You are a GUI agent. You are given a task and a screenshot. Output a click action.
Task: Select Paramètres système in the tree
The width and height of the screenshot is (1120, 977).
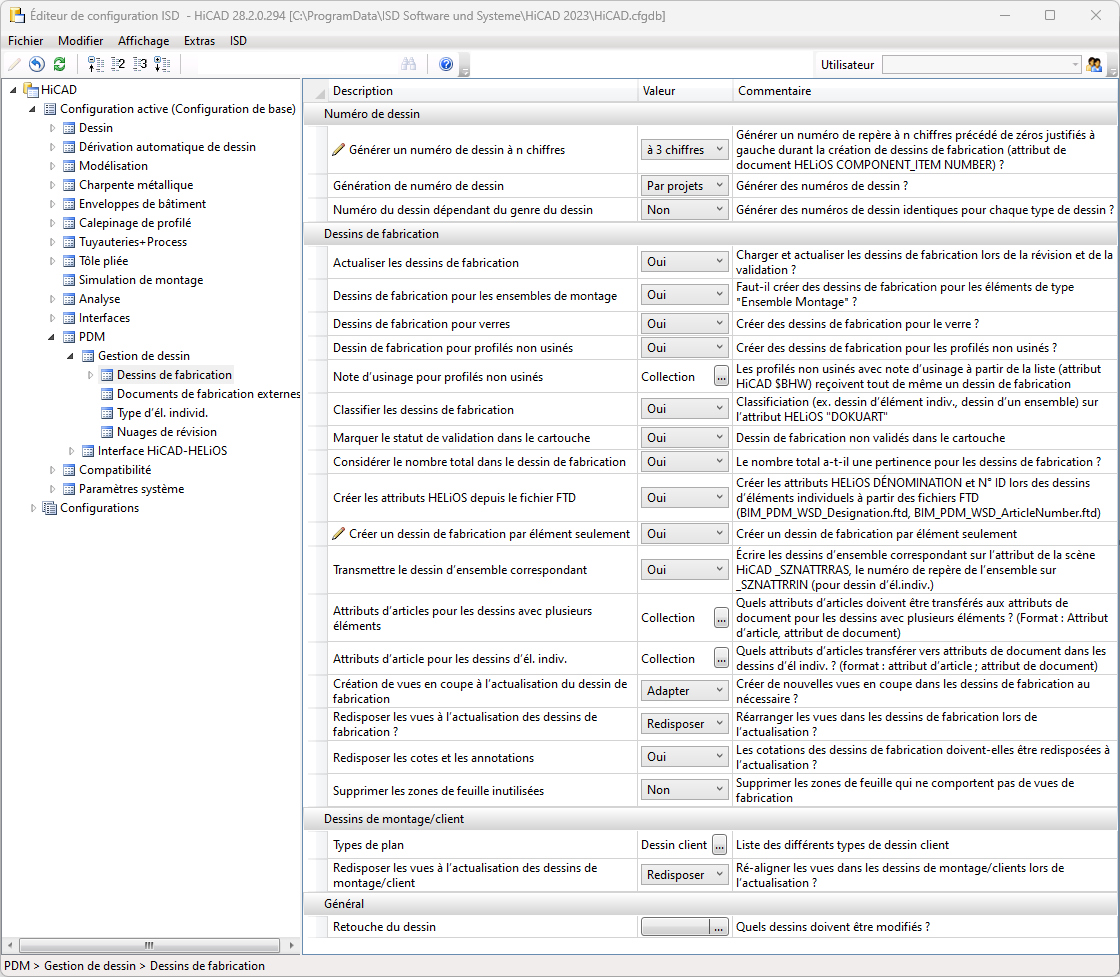(131, 489)
